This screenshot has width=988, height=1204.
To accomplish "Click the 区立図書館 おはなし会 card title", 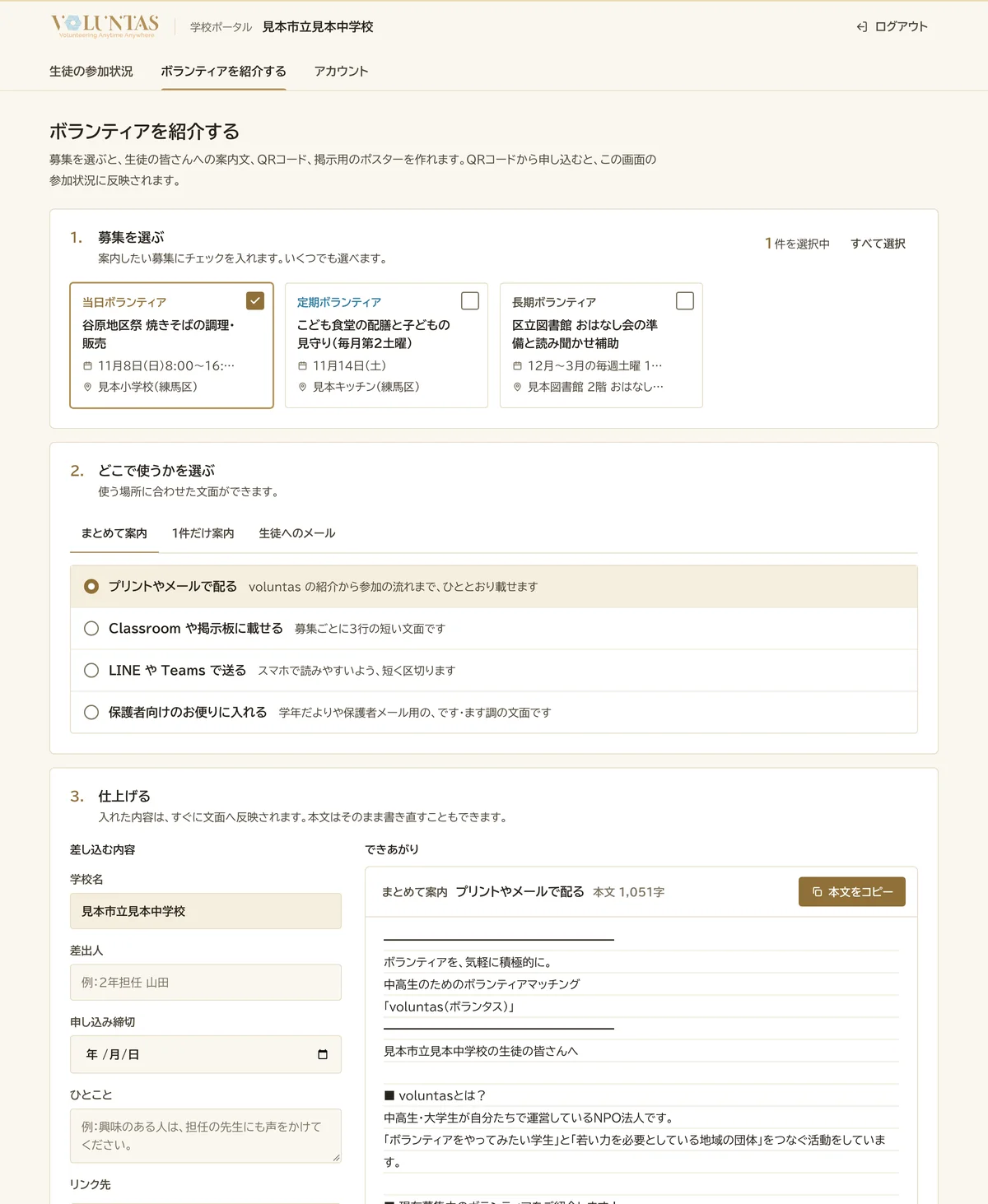I will coord(585,334).
